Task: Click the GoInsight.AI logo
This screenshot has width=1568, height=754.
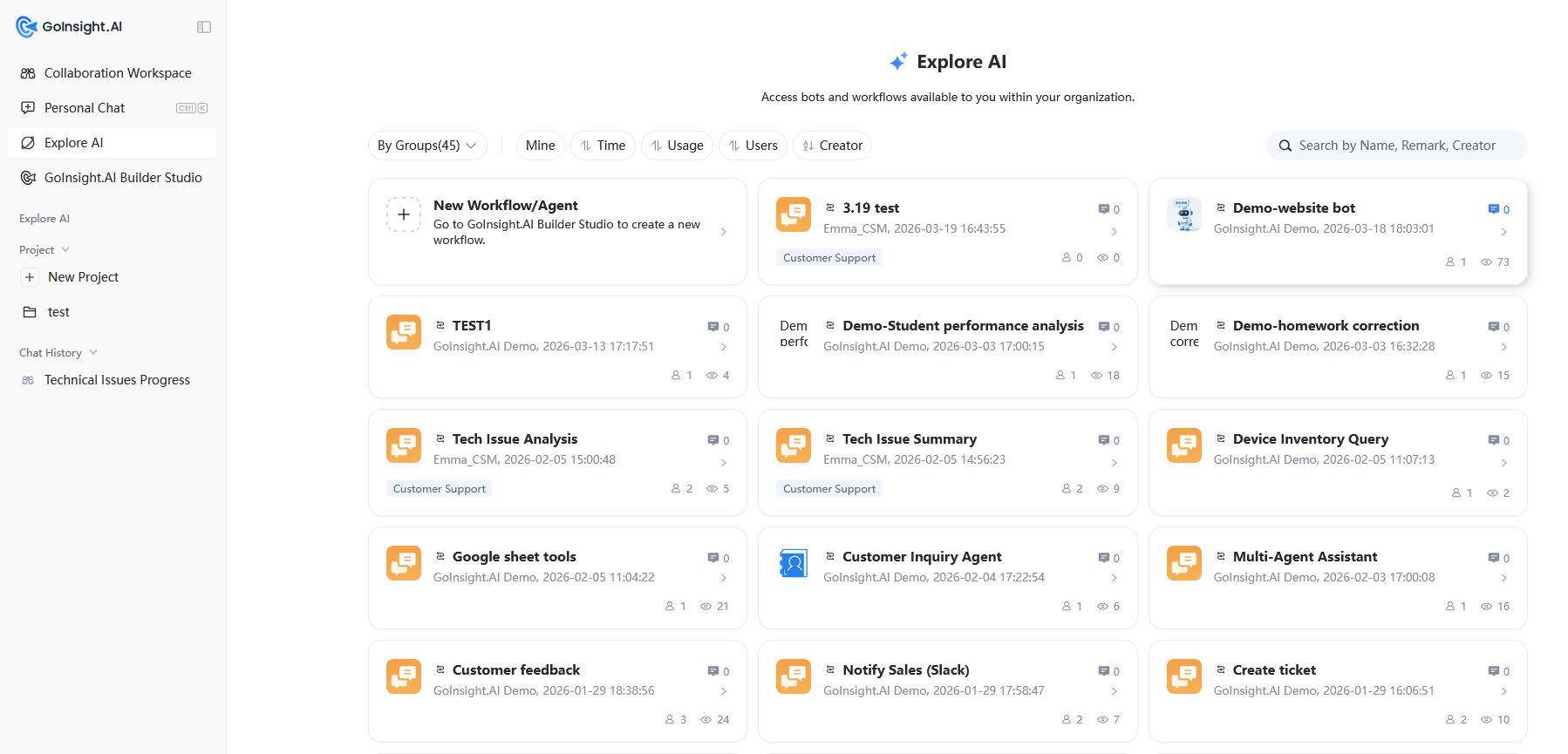Action: (x=69, y=27)
